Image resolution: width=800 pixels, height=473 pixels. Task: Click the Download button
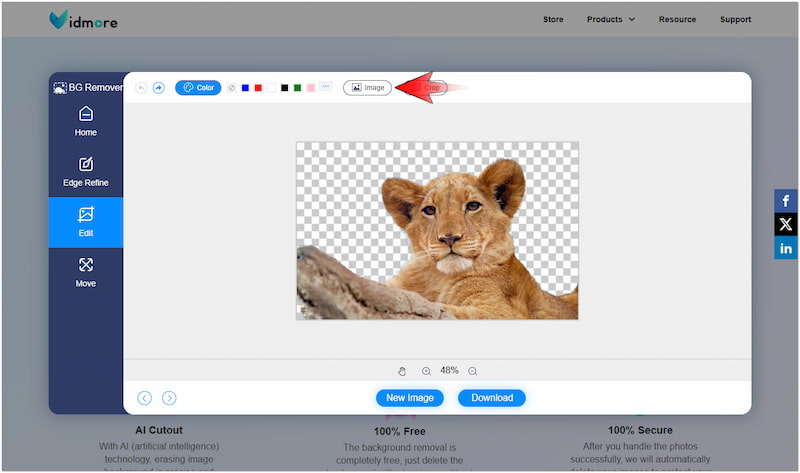click(491, 398)
